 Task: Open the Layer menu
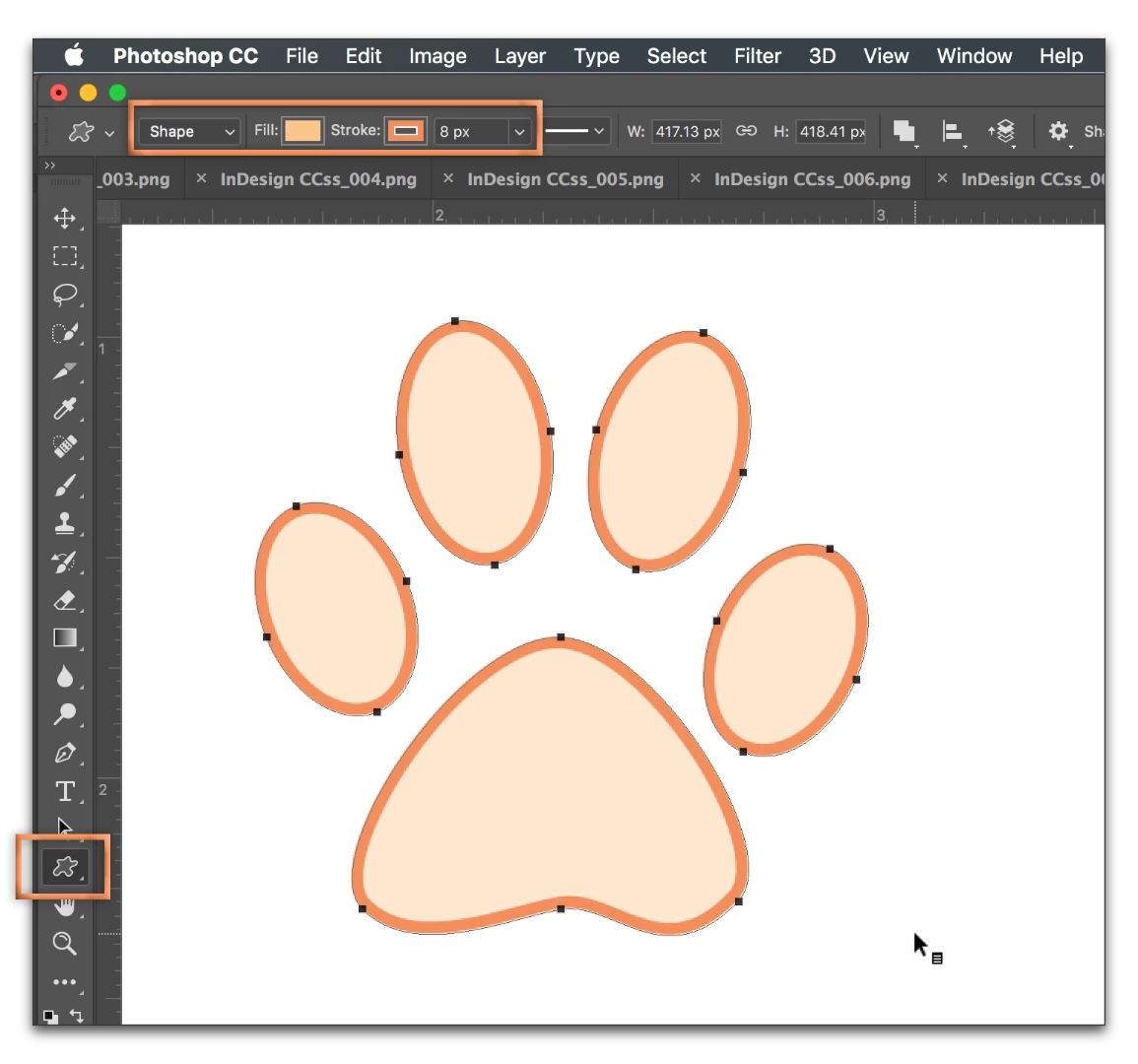click(519, 56)
